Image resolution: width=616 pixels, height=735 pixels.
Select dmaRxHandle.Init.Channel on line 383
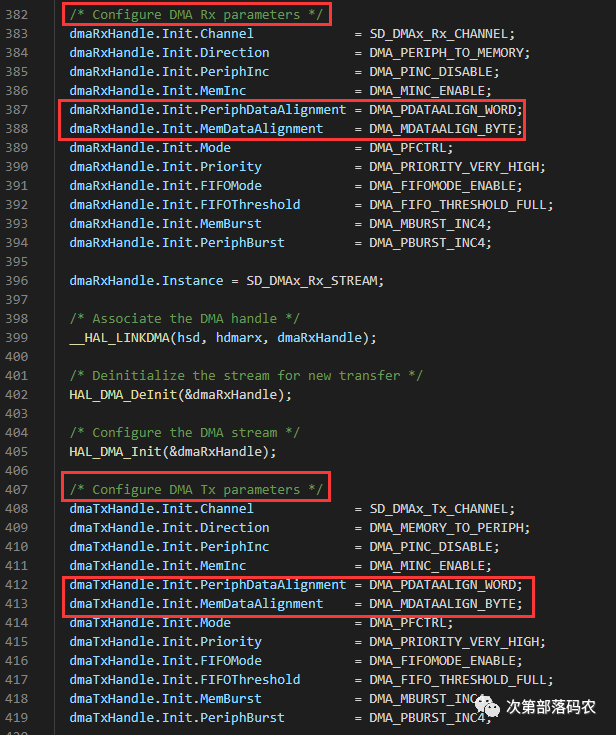[161, 34]
